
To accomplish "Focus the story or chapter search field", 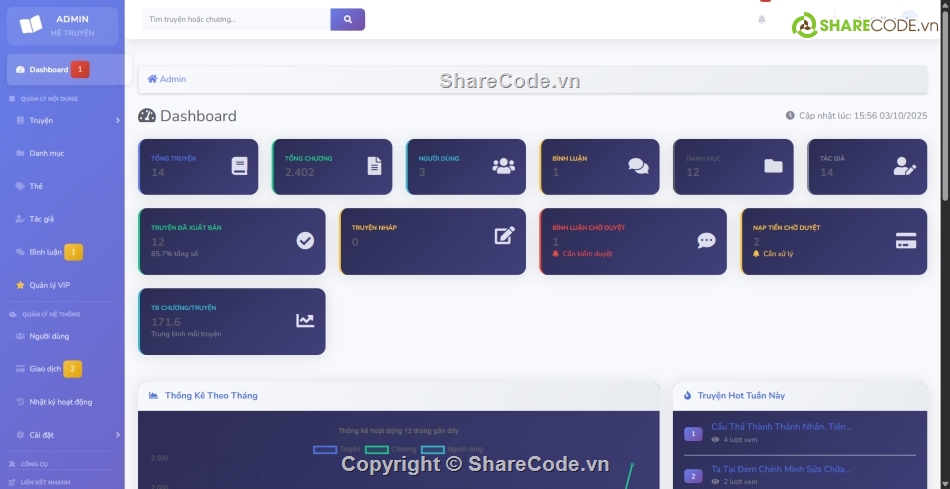I will (236, 19).
